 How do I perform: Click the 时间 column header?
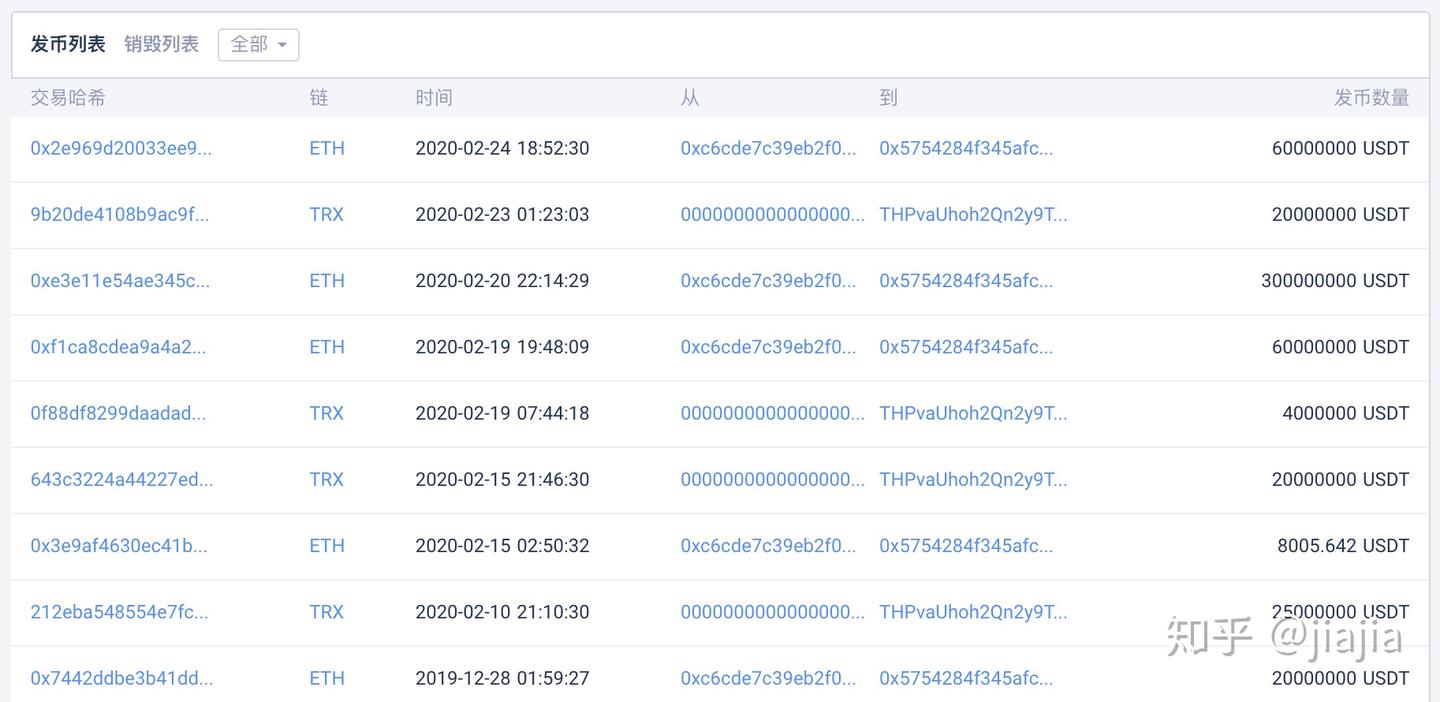tap(434, 98)
